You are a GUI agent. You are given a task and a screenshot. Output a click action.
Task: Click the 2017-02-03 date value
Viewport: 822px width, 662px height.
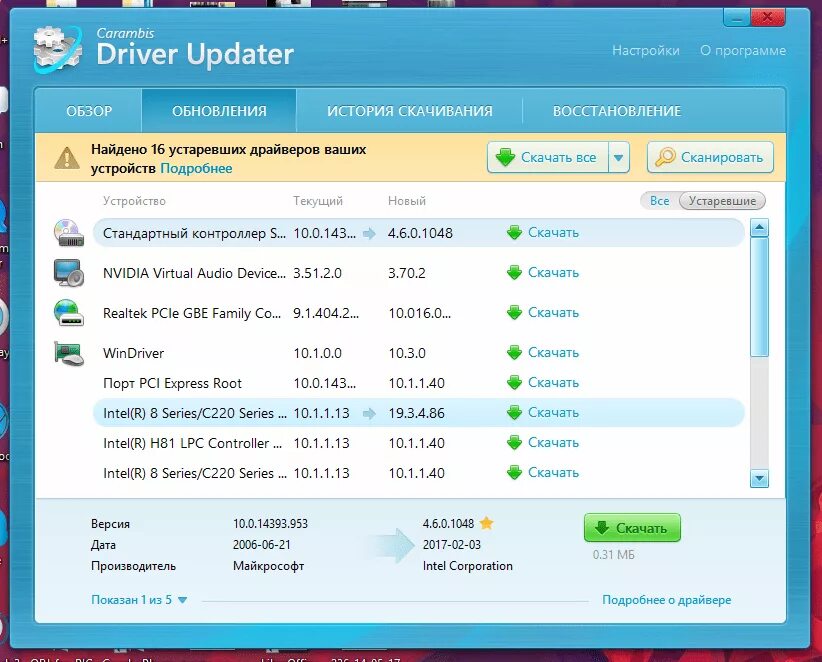pyautogui.click(x=452, y=545)
